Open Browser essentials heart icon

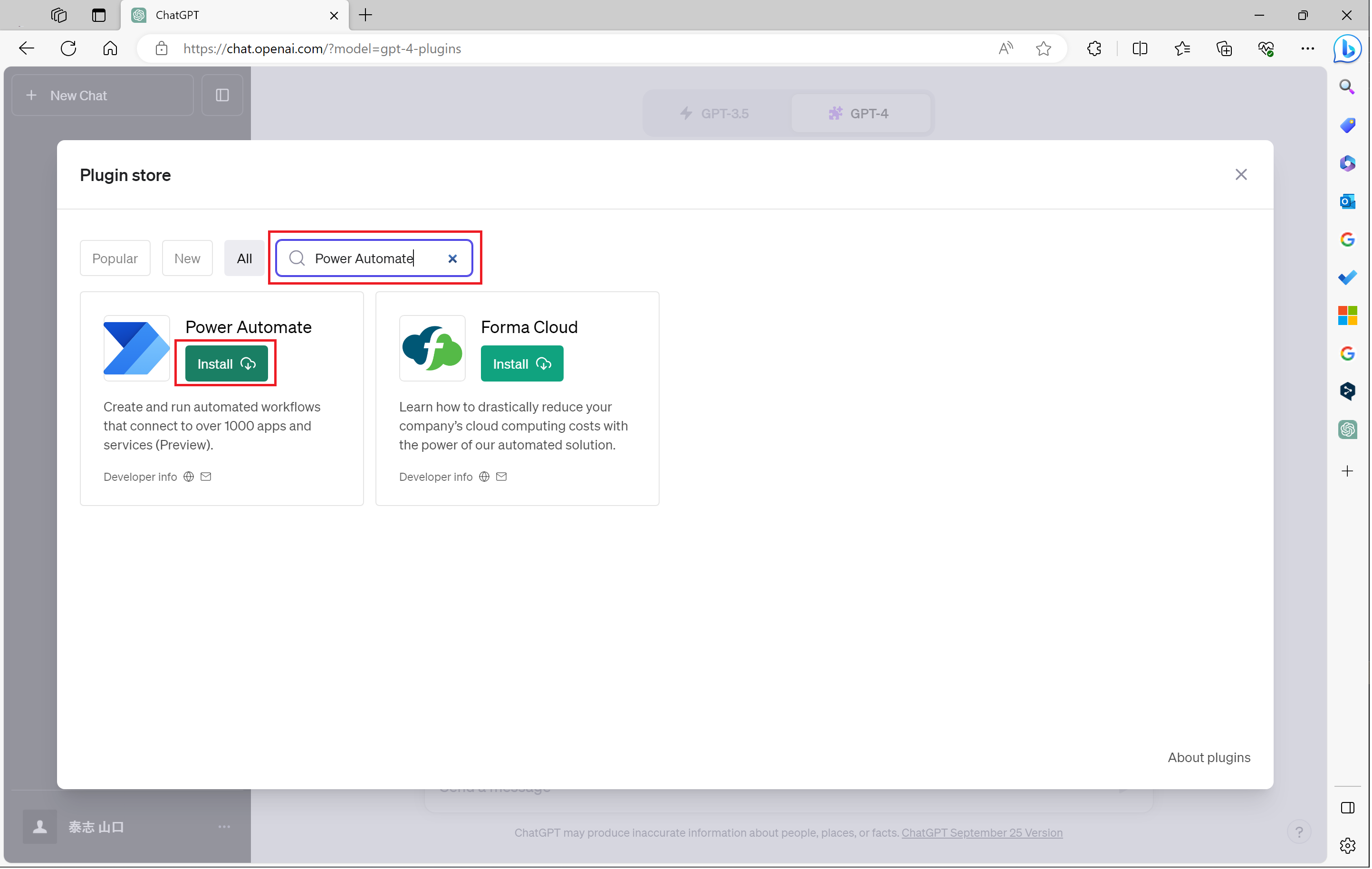(1266, 48)
